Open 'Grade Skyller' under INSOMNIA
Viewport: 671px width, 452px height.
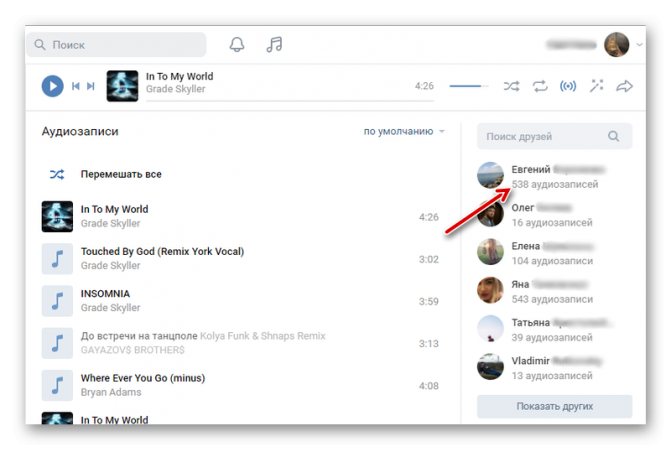[110, 308]
